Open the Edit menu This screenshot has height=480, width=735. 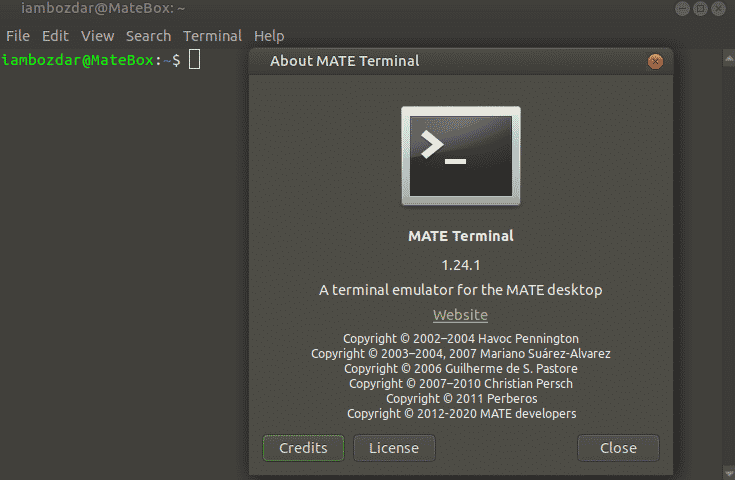click(x=55, y=36)
